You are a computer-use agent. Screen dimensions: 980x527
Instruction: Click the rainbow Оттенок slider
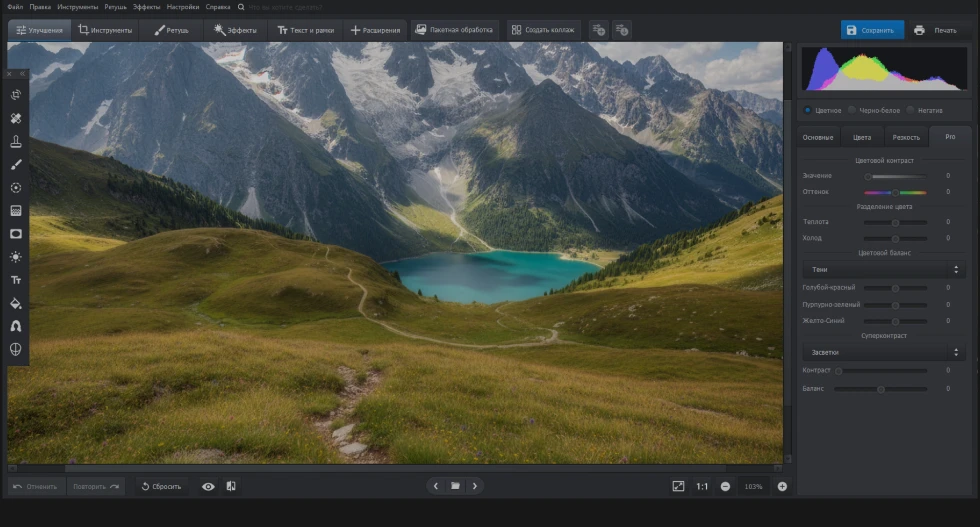pos(896,193)
